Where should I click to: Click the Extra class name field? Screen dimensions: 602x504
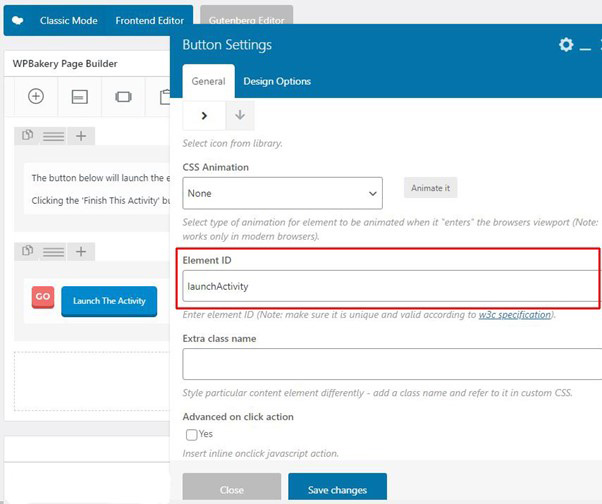390,363
